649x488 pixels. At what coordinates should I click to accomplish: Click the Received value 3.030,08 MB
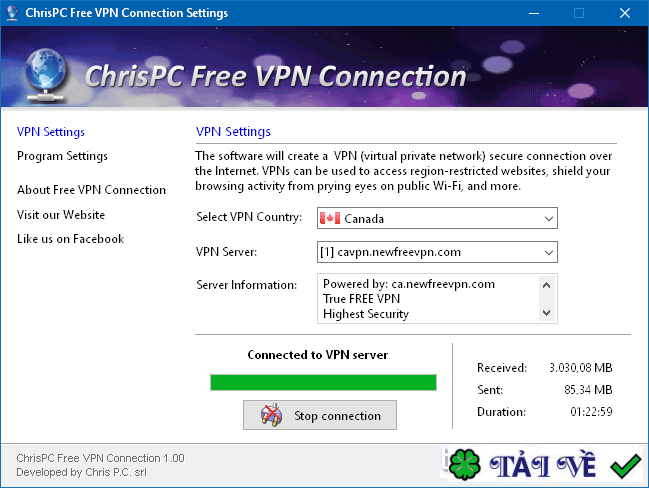pyautogui.click(x=581, y=368)
